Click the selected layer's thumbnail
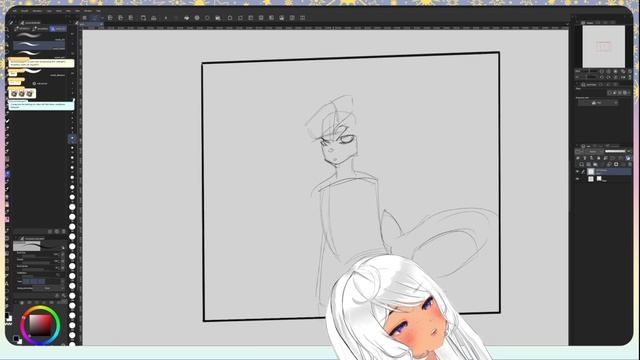This screenshot has height=360, width=640. [x=591, y=171]
